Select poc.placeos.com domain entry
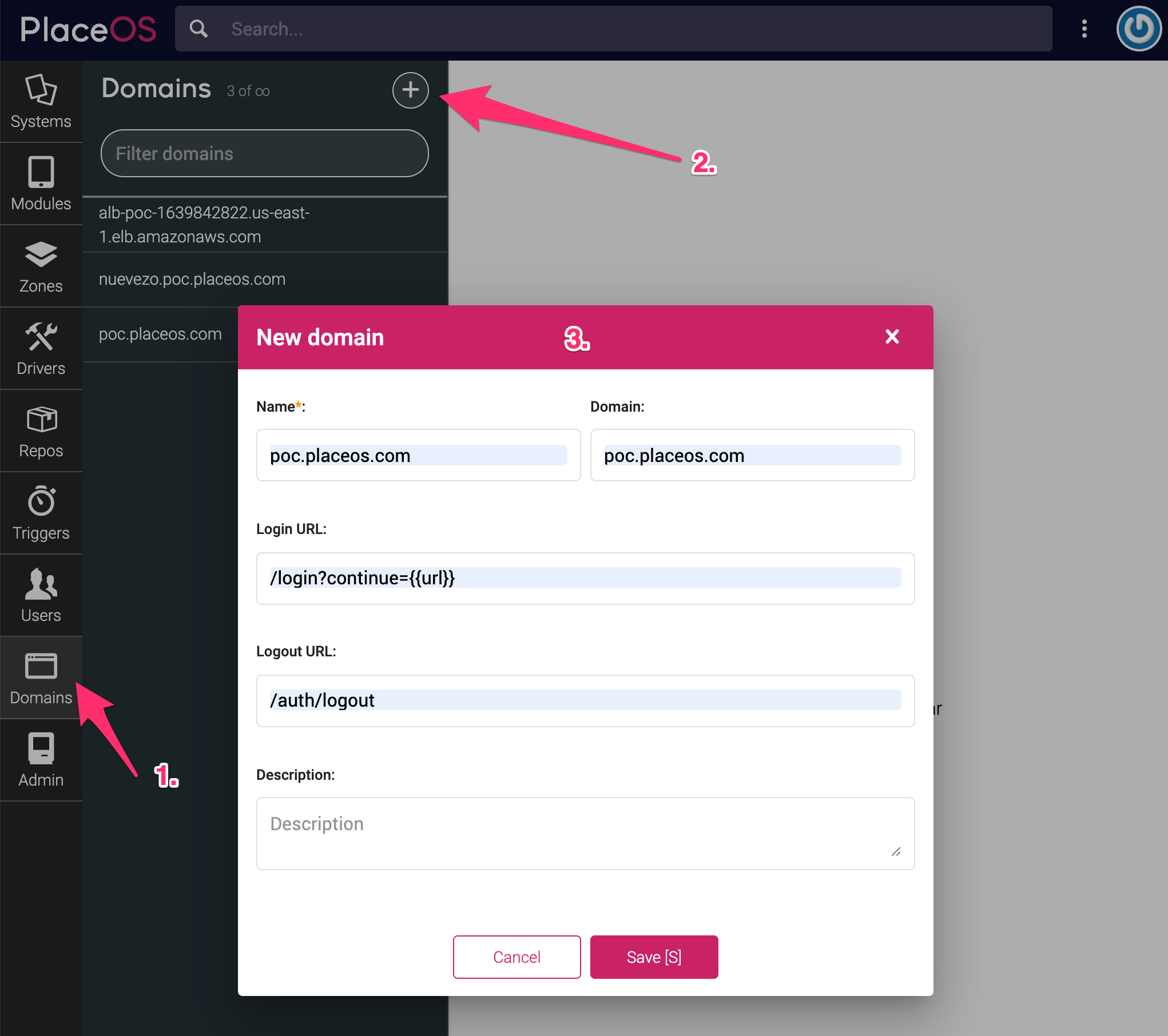1168x1036 pixels. (161, 333)
